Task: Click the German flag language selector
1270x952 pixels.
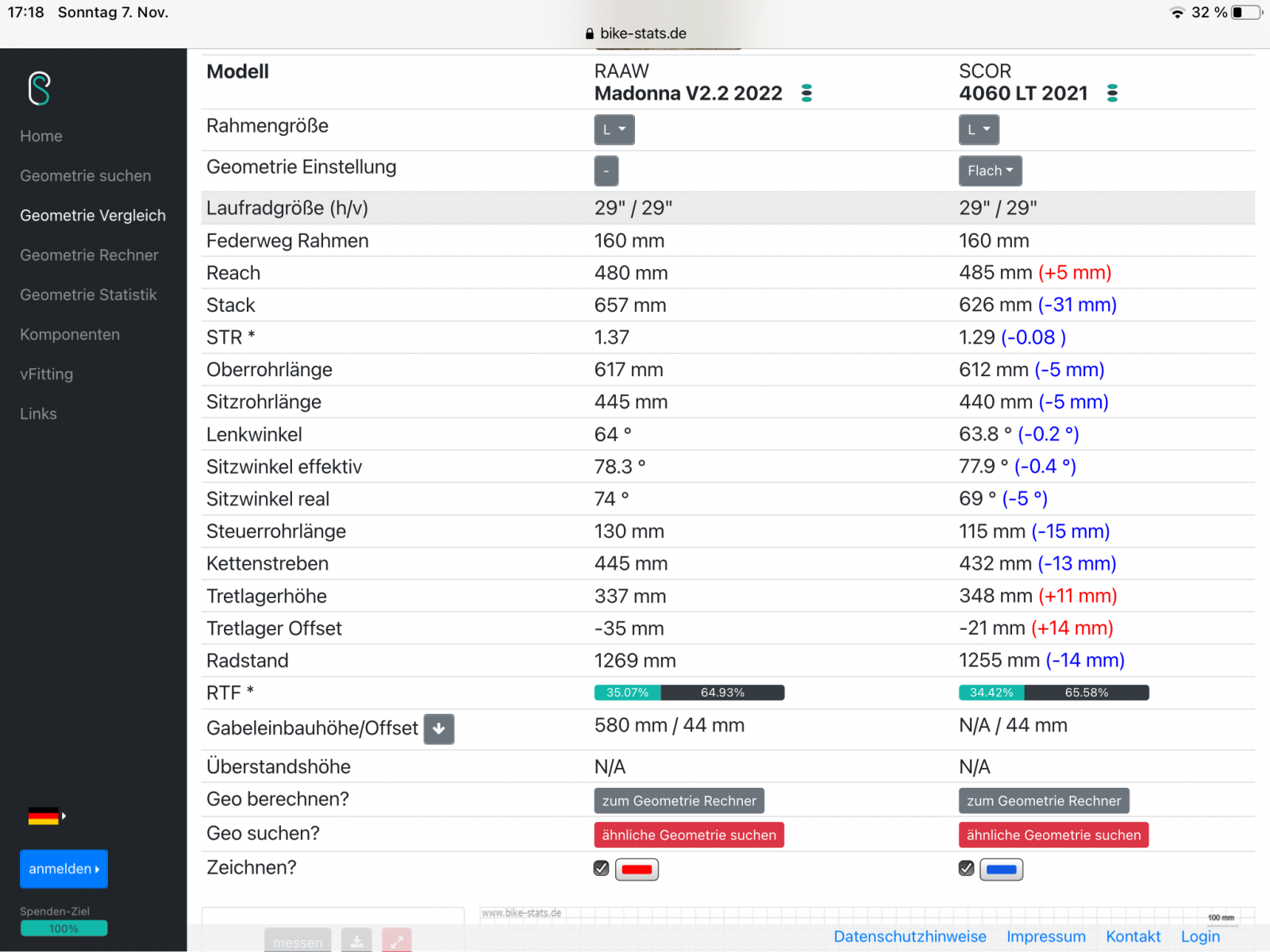Action: (44, 816)
